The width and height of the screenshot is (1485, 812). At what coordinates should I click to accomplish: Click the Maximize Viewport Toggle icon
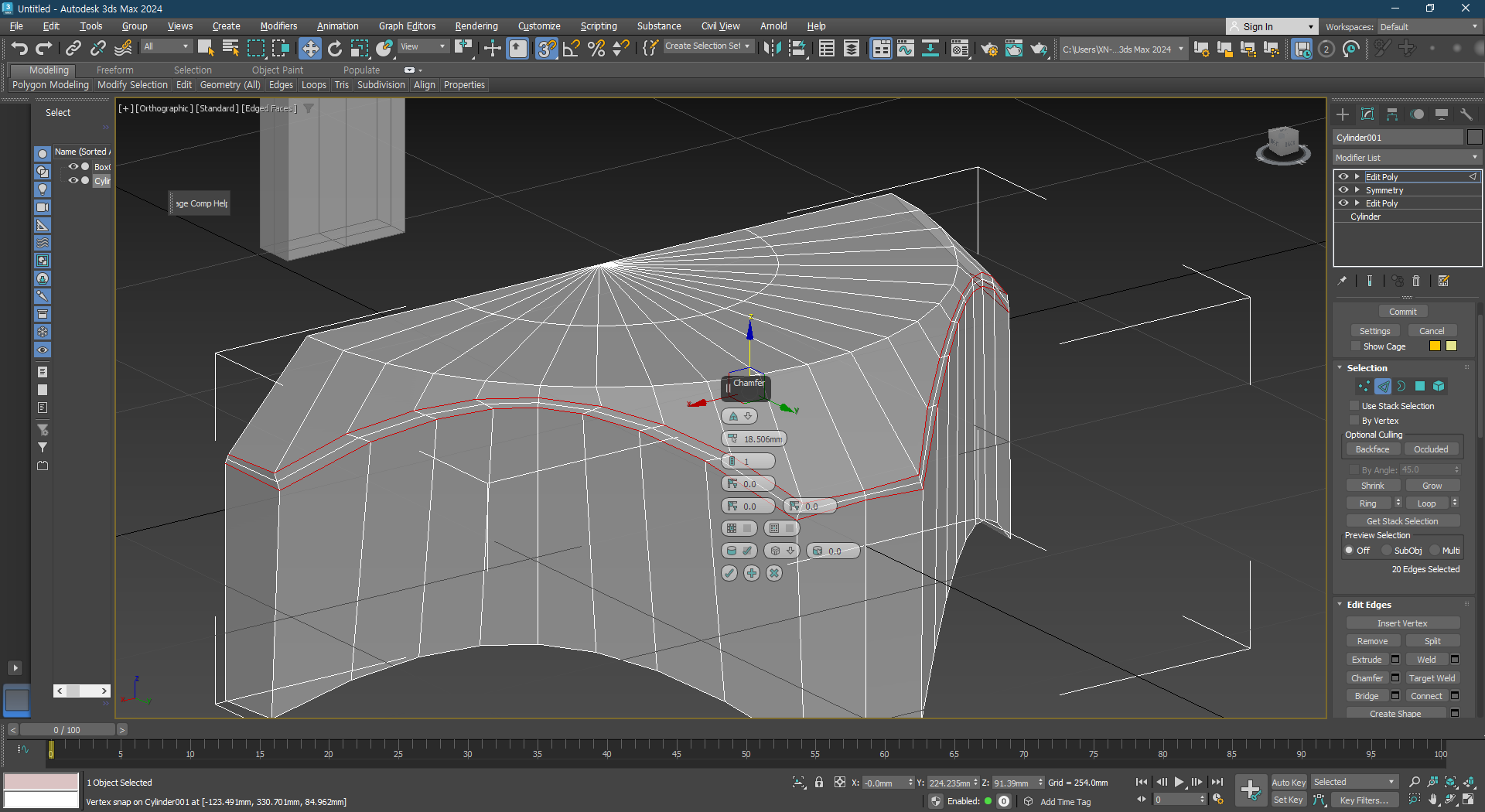(1468, 800)
